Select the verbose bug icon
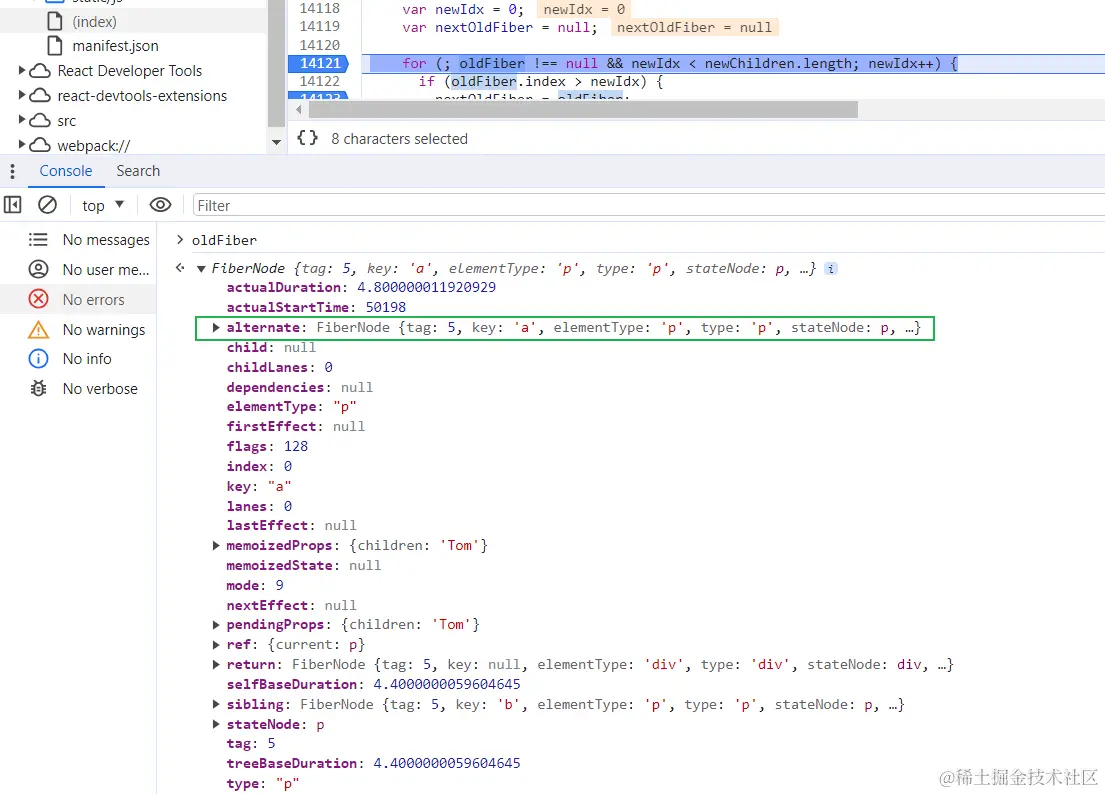This screenshot has width=1105, height=794. click(38, 388)
